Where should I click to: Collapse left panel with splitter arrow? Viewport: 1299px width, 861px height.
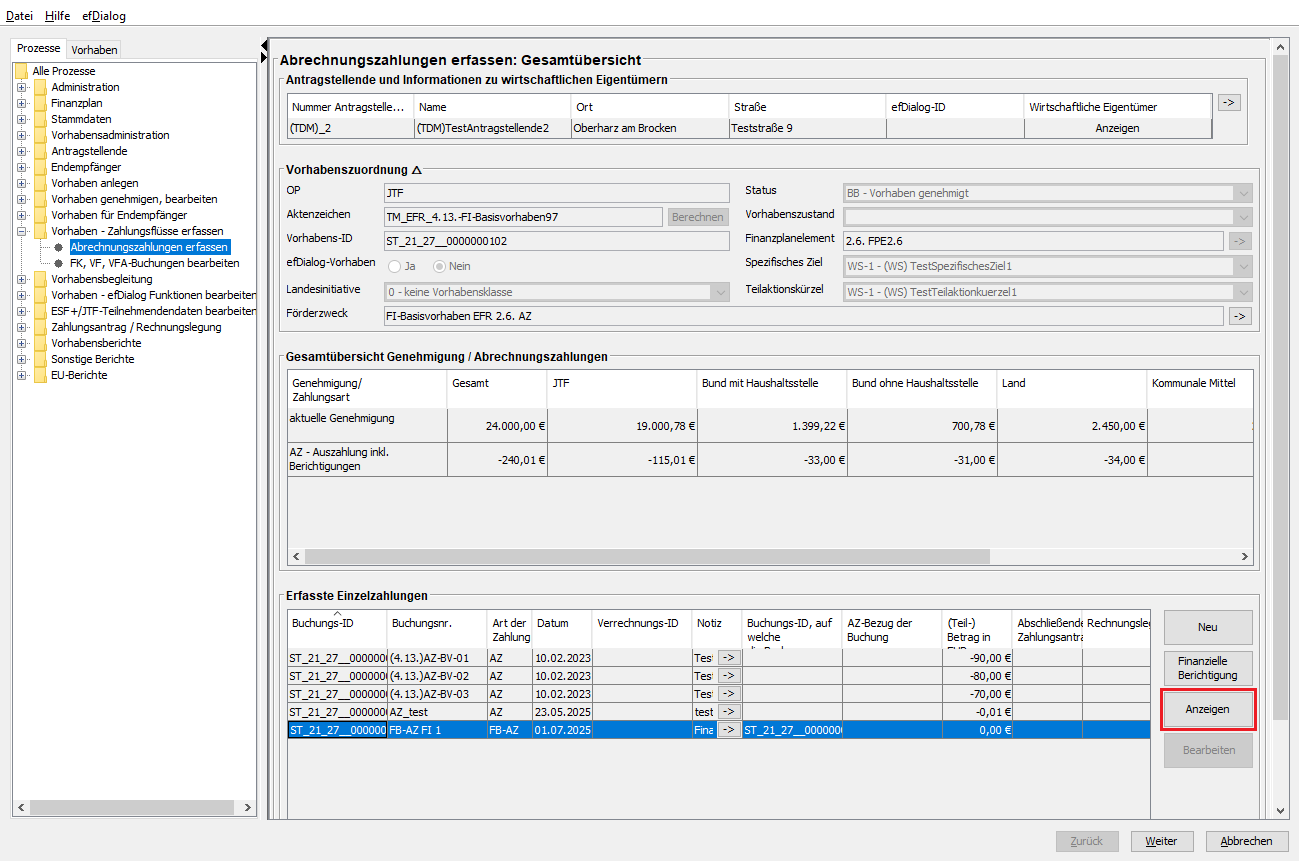[264, 45]
